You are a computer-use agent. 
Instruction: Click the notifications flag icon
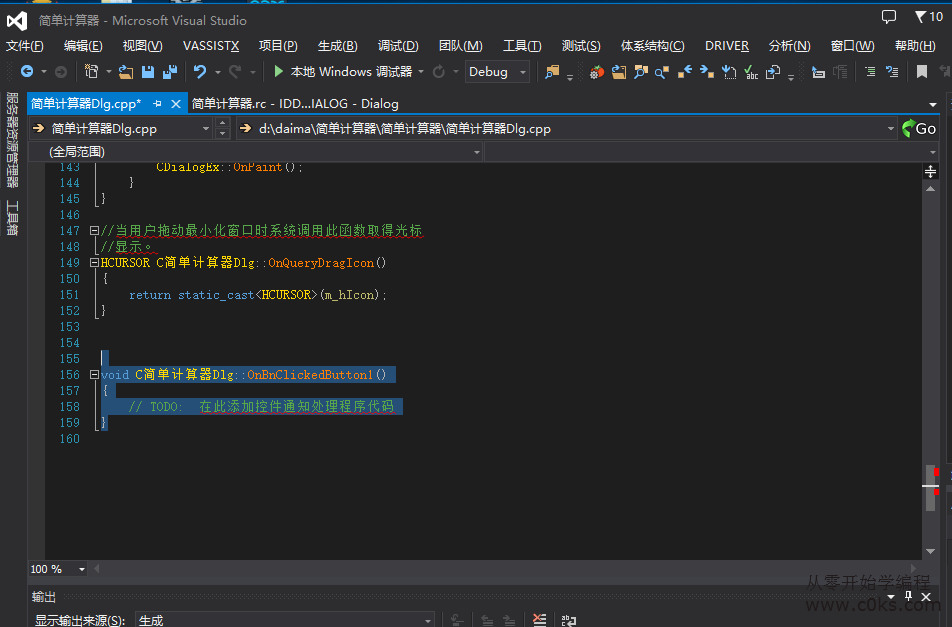point(921,17)
